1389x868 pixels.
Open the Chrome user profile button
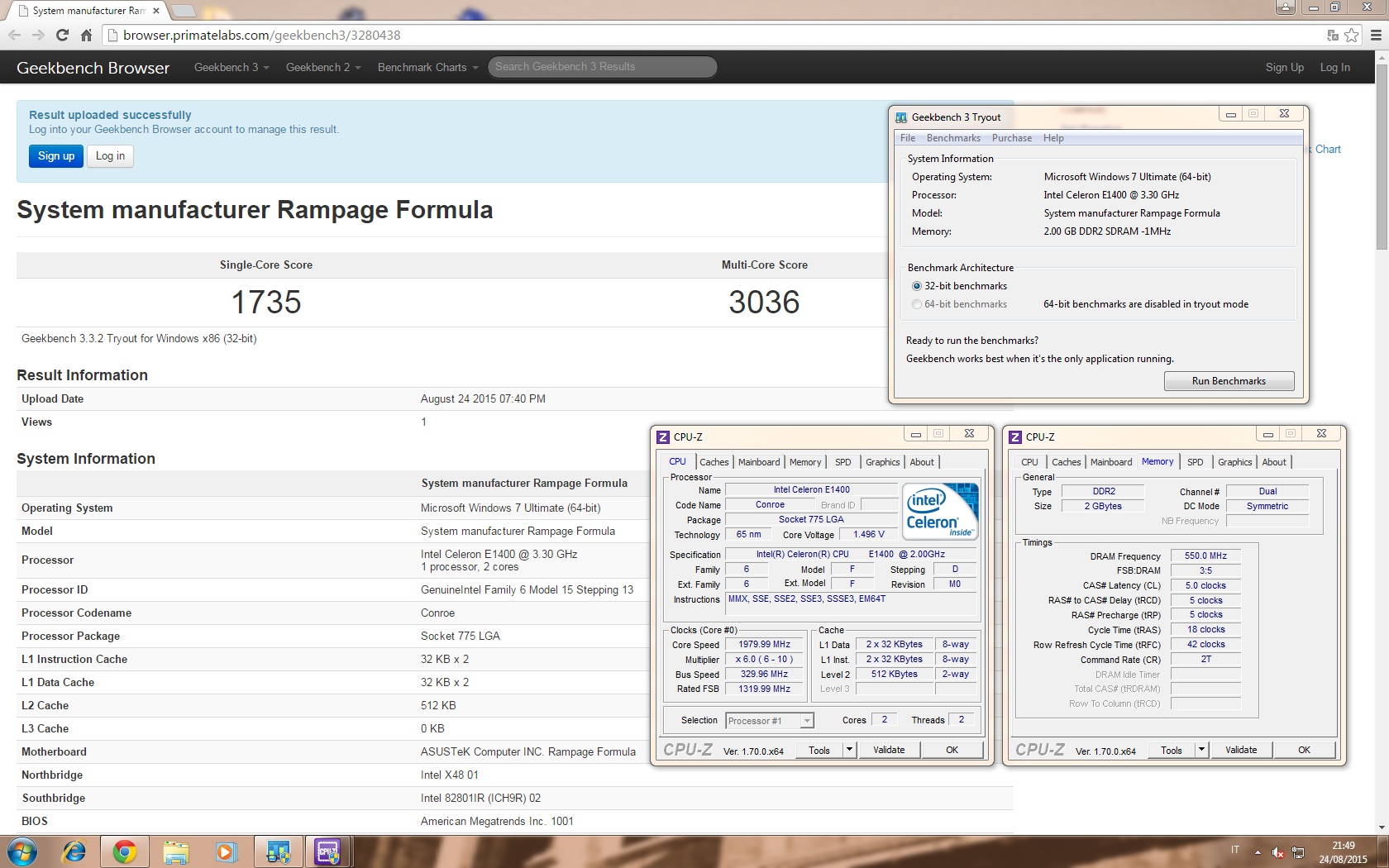(x=1286, y=7)
